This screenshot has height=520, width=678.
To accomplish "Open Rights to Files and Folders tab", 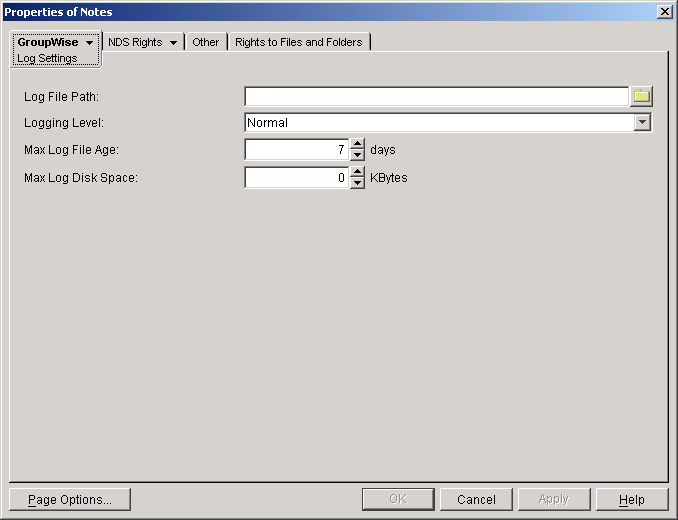I will (299, 42).
